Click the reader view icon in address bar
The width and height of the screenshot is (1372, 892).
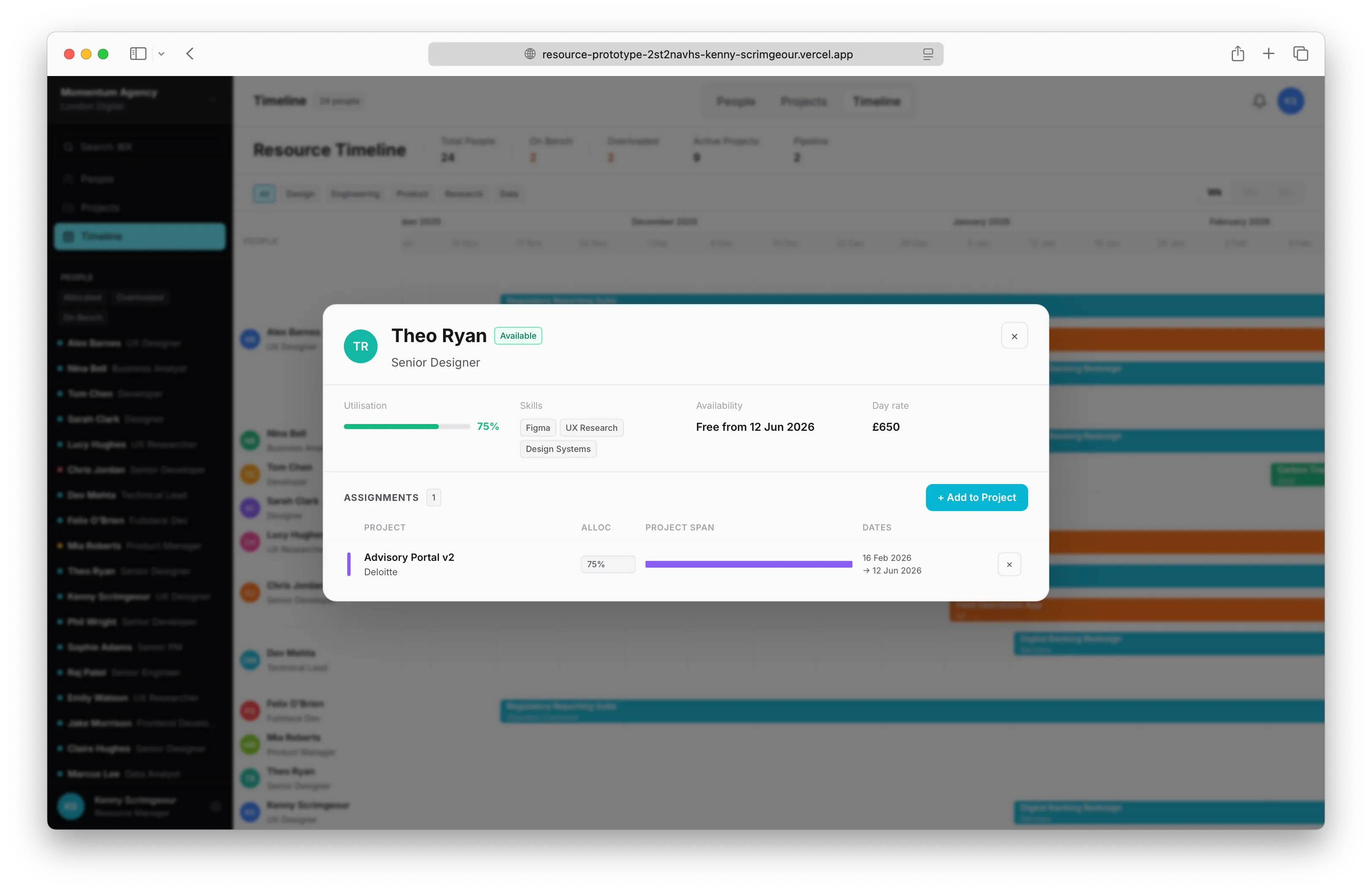tap(928, 54)
